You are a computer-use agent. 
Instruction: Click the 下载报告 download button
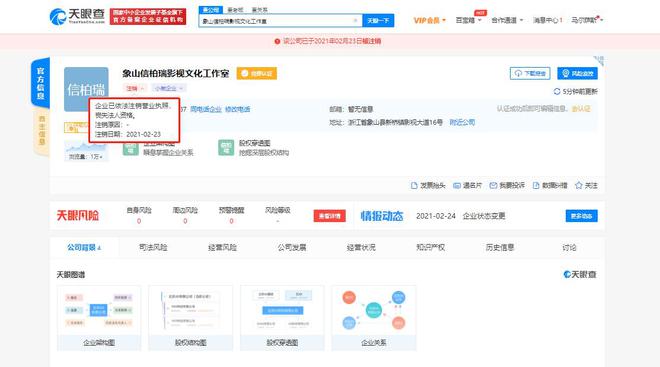(x=530, y=73)
